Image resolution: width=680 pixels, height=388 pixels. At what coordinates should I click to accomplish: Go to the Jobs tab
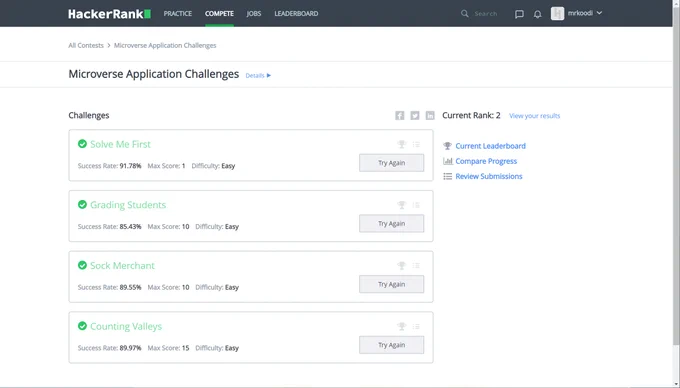(254, 13)
